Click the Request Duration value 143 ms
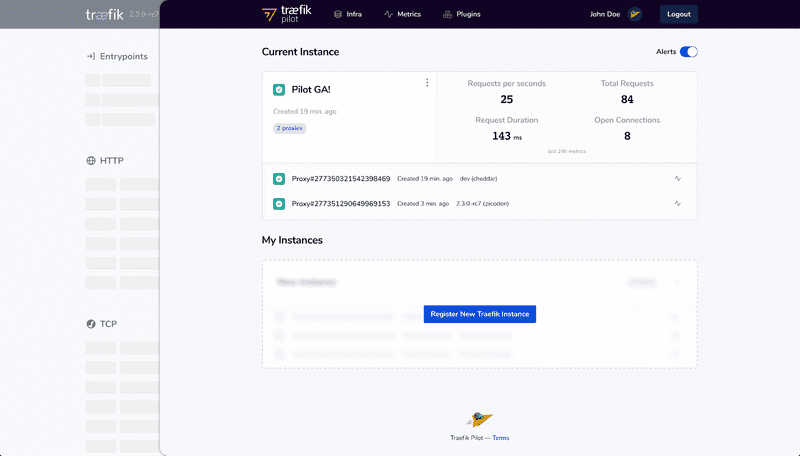The height and width of the screenshot is (456, 800). [x=507, y=136]
